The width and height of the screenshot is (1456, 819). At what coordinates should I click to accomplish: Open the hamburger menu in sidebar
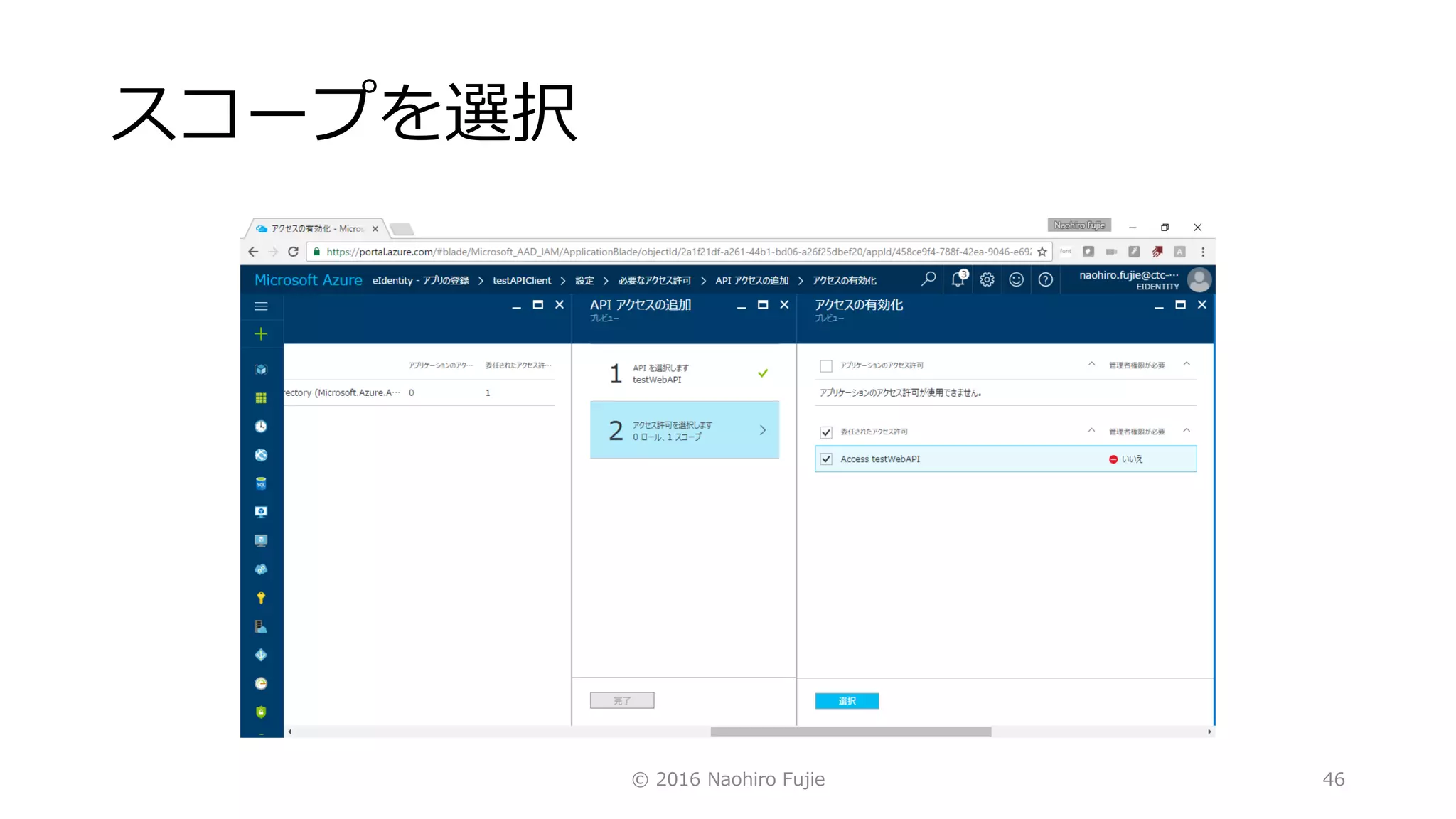coord(261,306)
